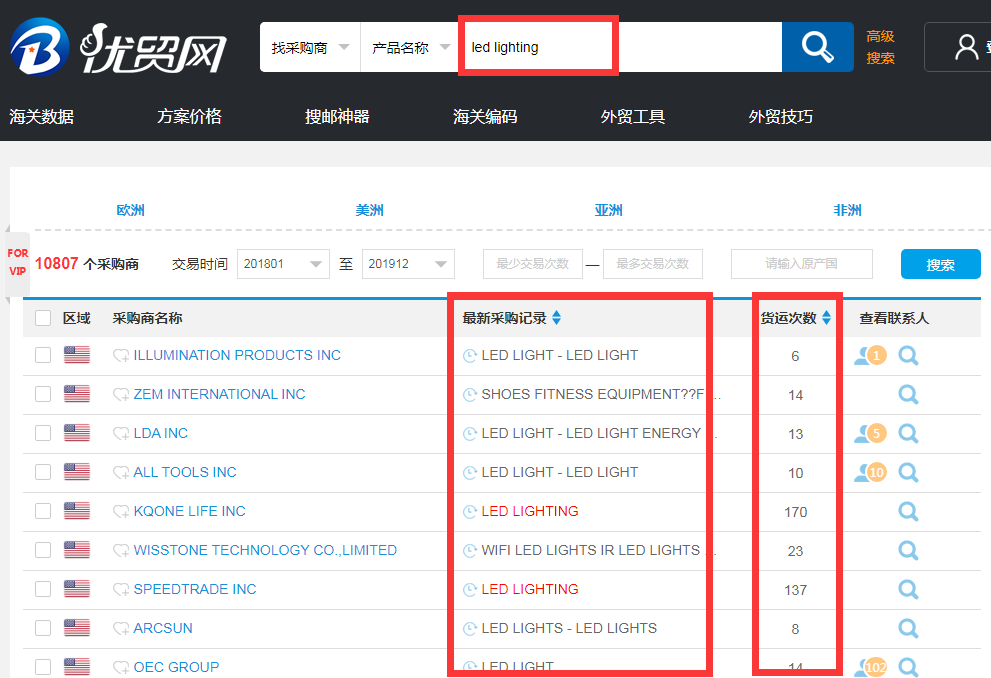
Task: Click magnifier for LDA INC row
Action: pyautogui.click(x=908, y=433)
